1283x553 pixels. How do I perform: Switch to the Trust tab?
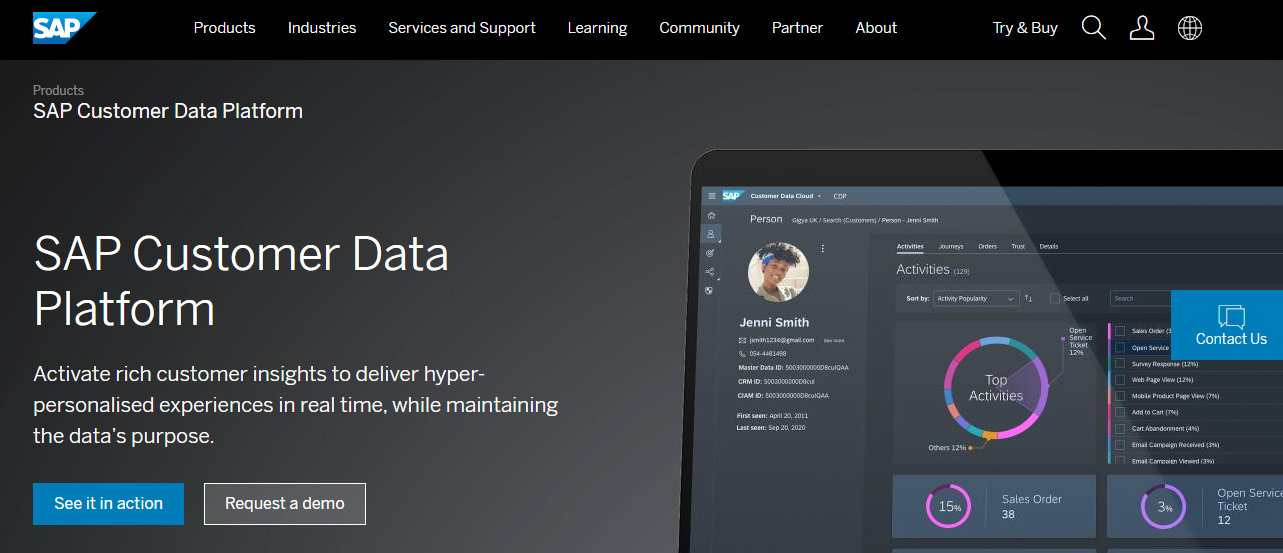(x=1018, y=246)
